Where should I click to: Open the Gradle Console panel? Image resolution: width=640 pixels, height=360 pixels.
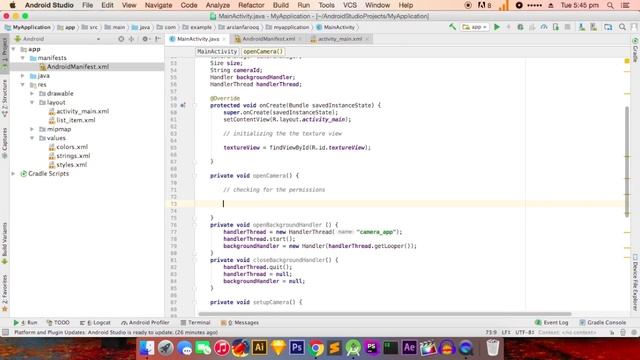point(602,322)
